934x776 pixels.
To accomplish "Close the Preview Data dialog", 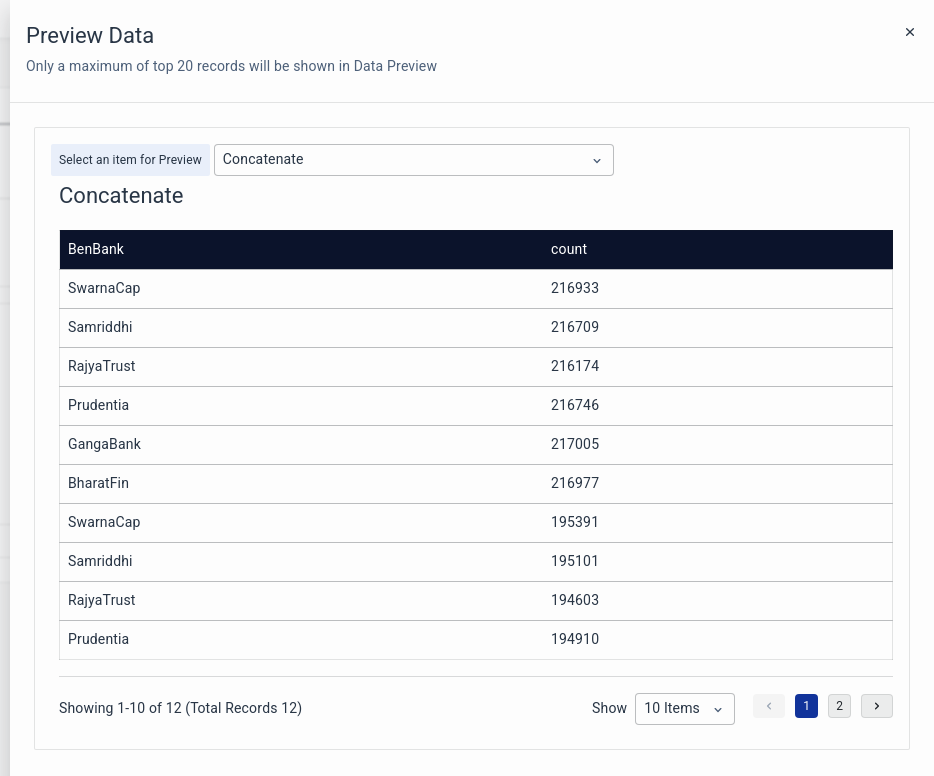I will pyautogui.click(x=909, y=32).
